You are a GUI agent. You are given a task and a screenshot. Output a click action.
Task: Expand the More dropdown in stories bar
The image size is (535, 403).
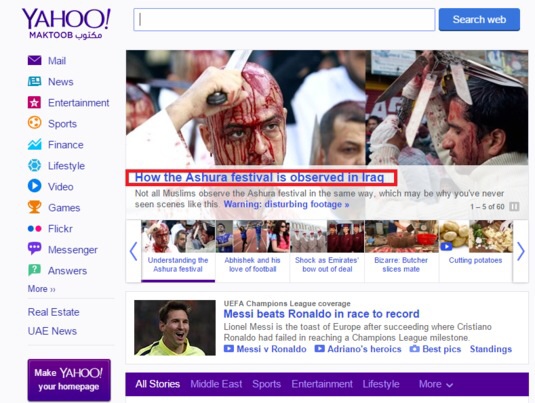click(x=436, y=384)
